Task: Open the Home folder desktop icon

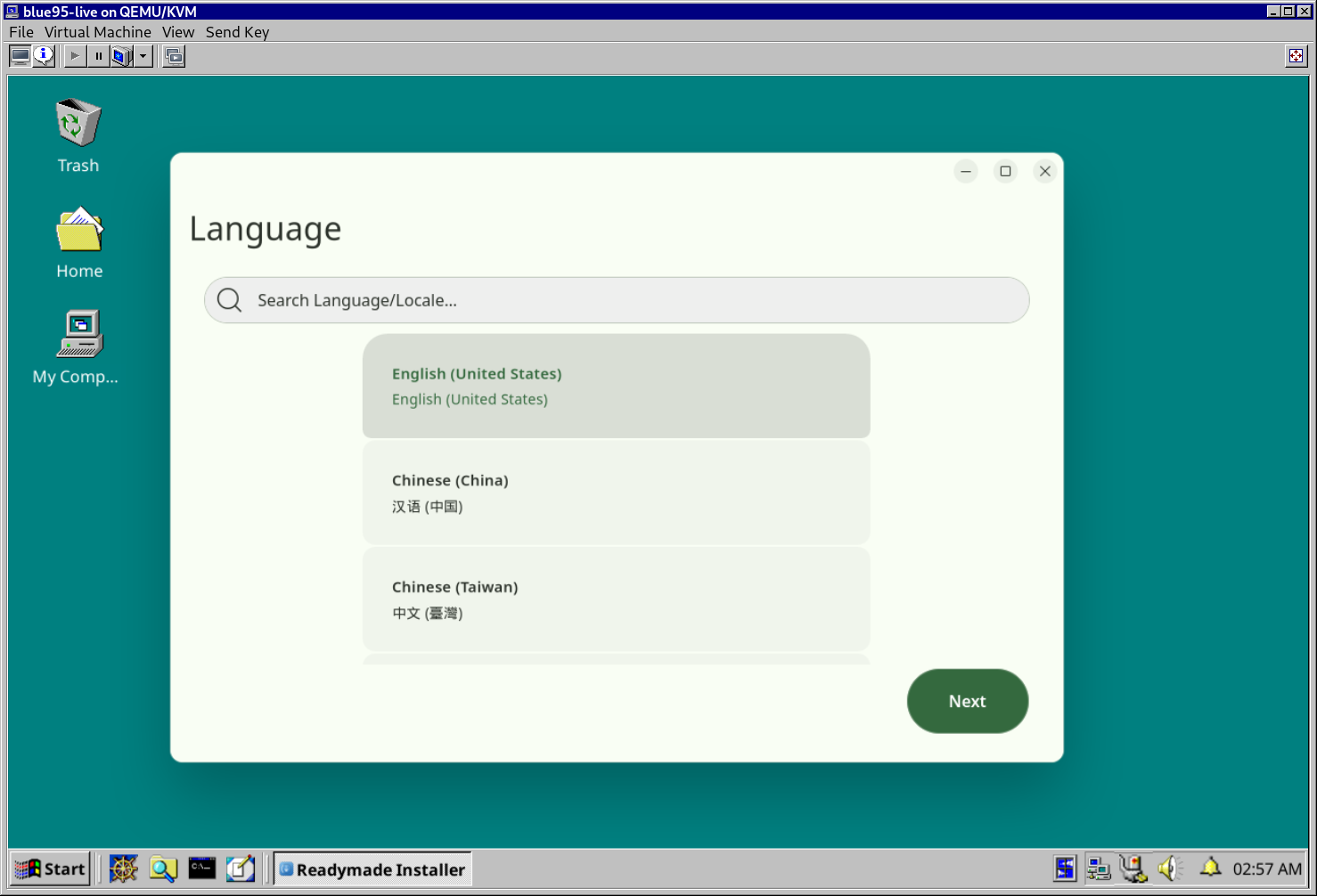Action: [79, 243]
